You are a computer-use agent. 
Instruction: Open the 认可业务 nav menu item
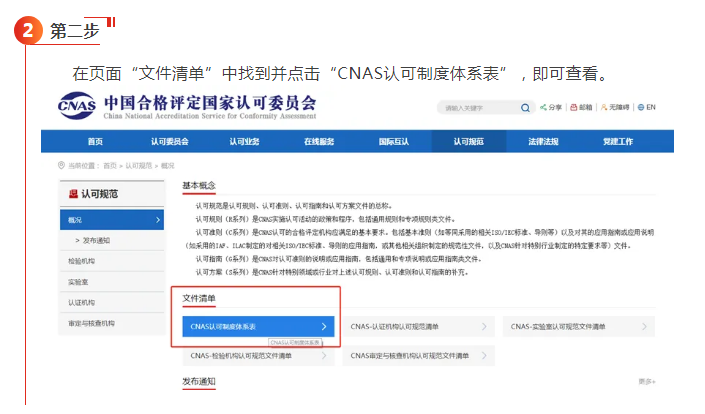[244, 142]
